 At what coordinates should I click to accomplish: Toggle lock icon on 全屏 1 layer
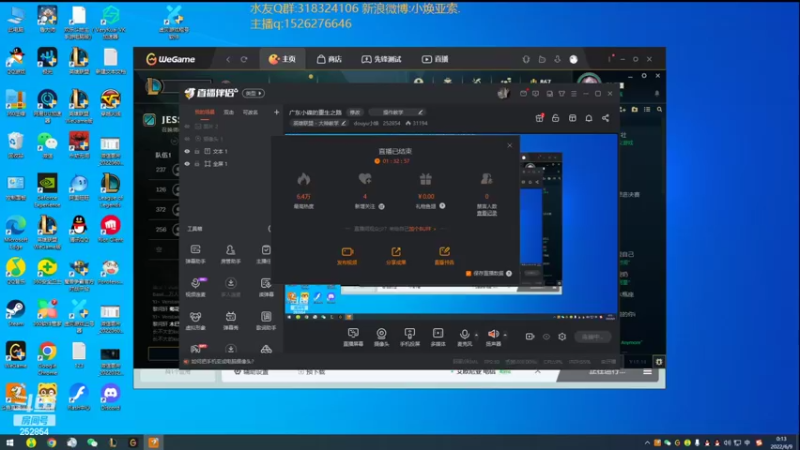(x=197, y=164)
